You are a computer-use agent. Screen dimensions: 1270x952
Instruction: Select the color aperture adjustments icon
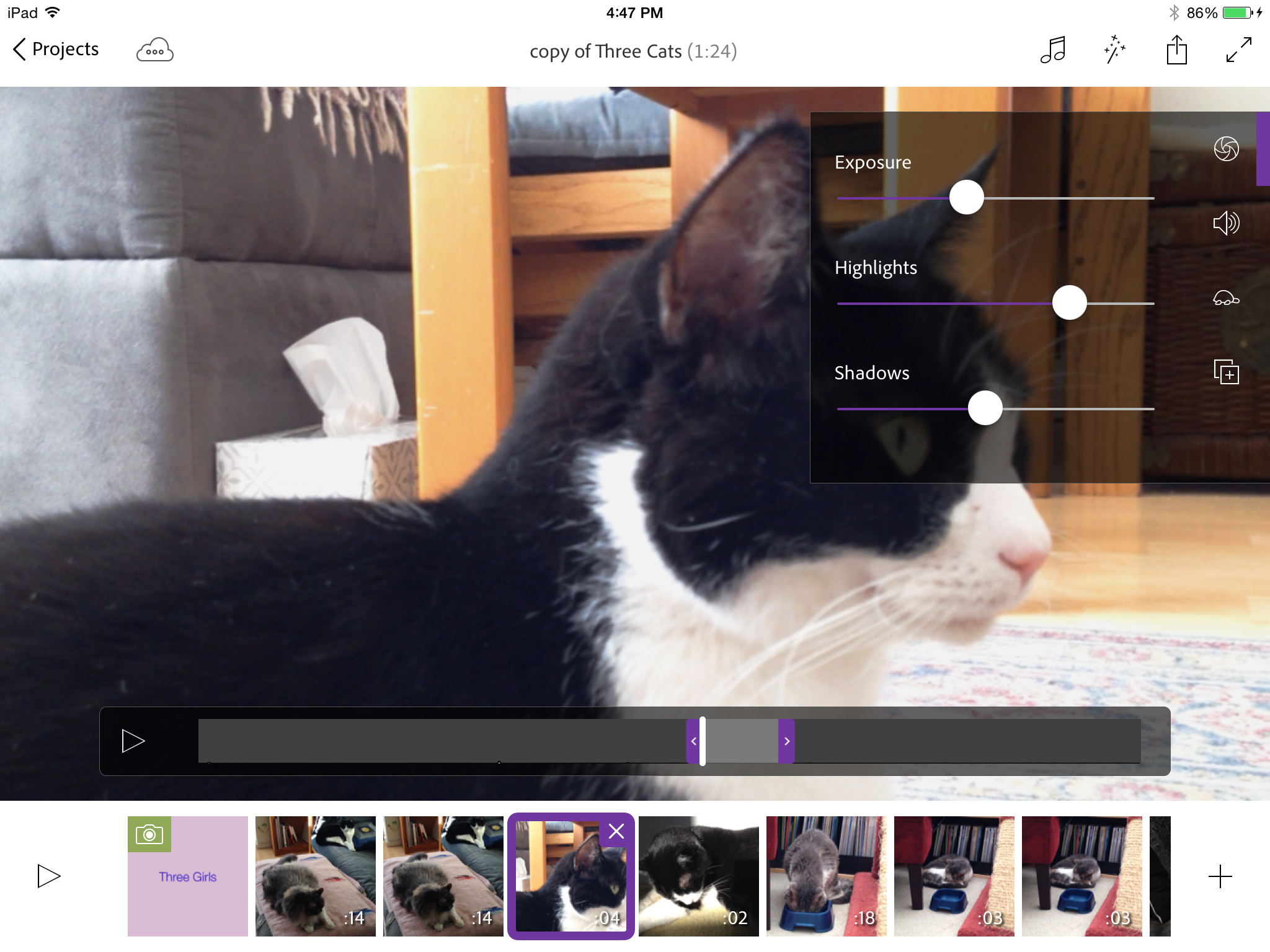(x=1226, y=149)
